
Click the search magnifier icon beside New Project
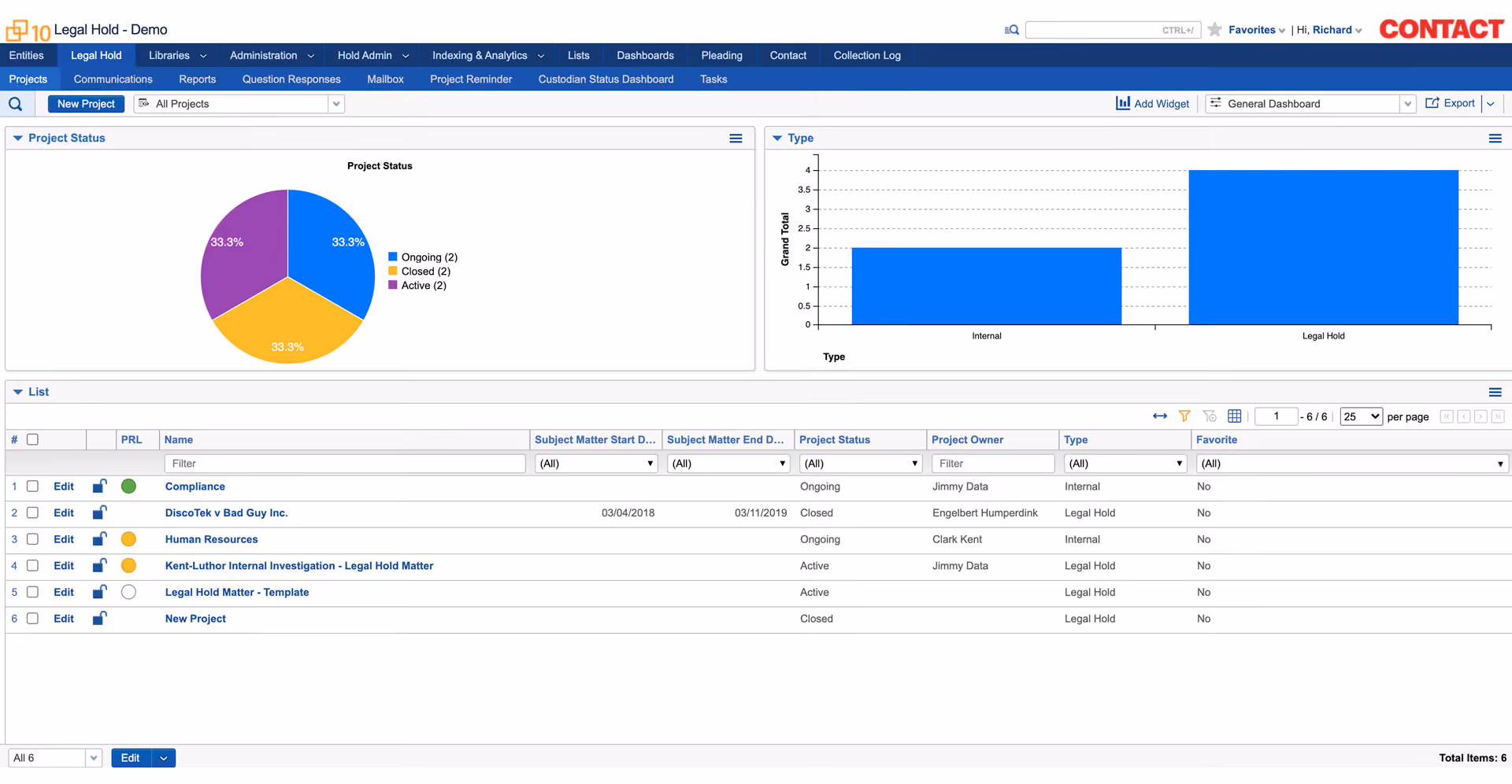(x=16, y=104)
